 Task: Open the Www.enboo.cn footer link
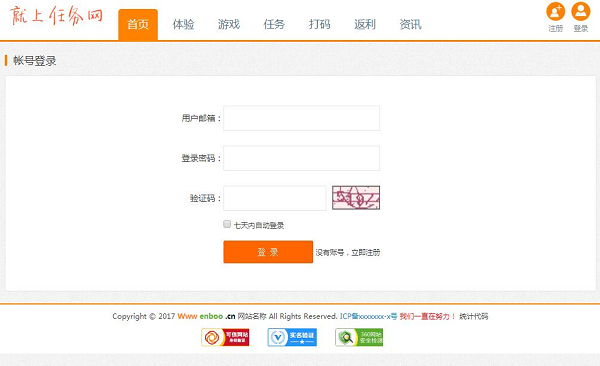click(x=206, y=316)
